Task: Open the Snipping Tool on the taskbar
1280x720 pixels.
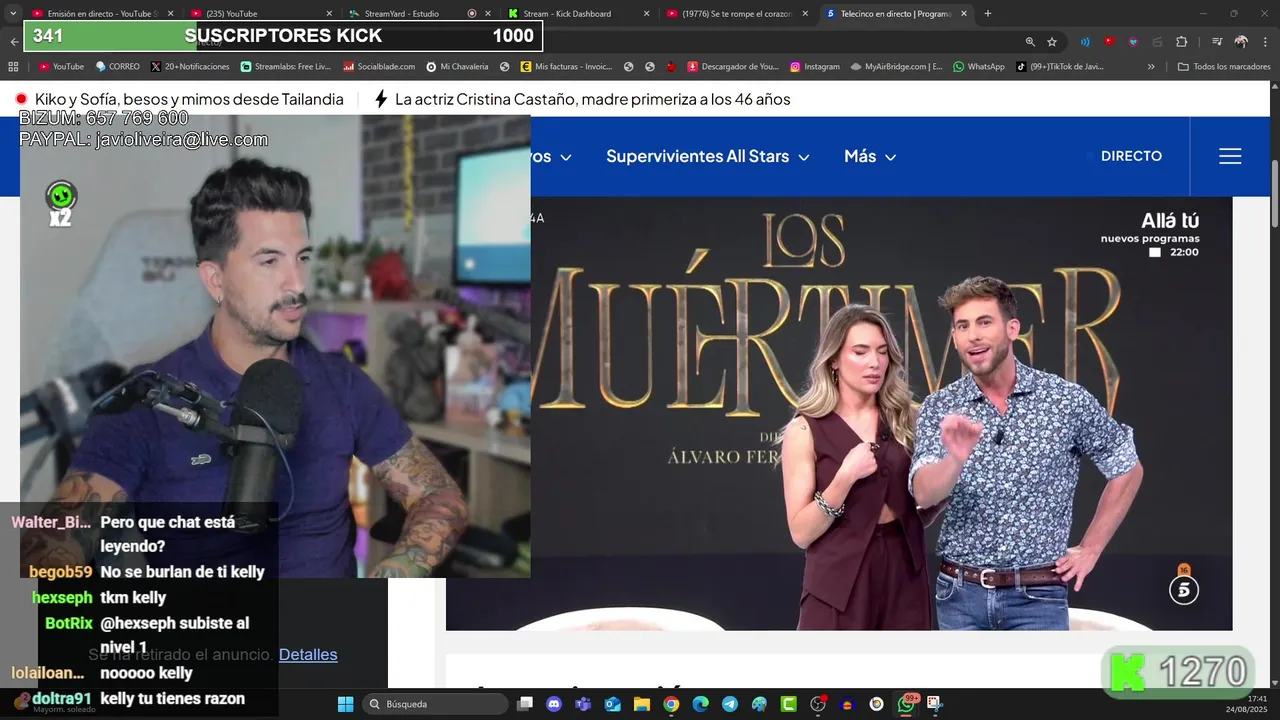Action: click(x=934, y=704)
